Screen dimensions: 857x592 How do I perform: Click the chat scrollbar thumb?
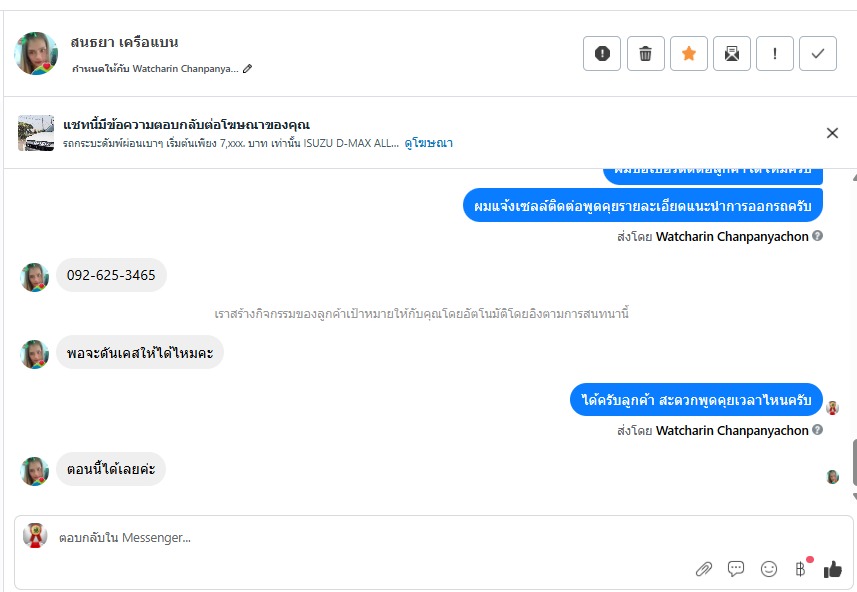[x=853, y=462]
